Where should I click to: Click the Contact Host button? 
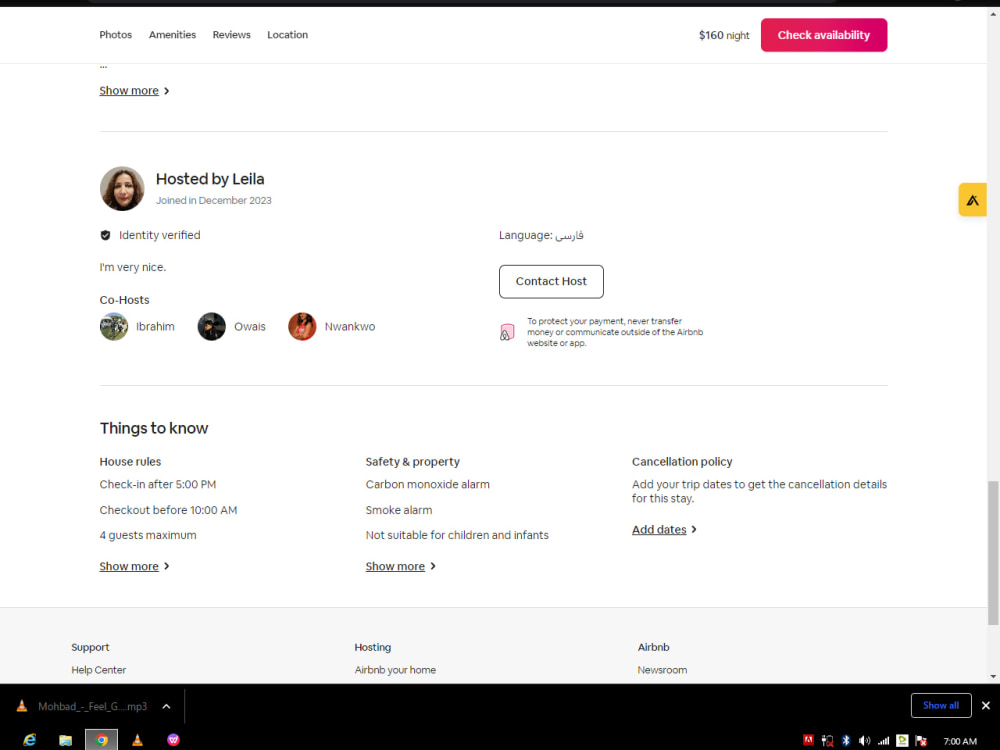pyautogui.click(x=551, y=281)
